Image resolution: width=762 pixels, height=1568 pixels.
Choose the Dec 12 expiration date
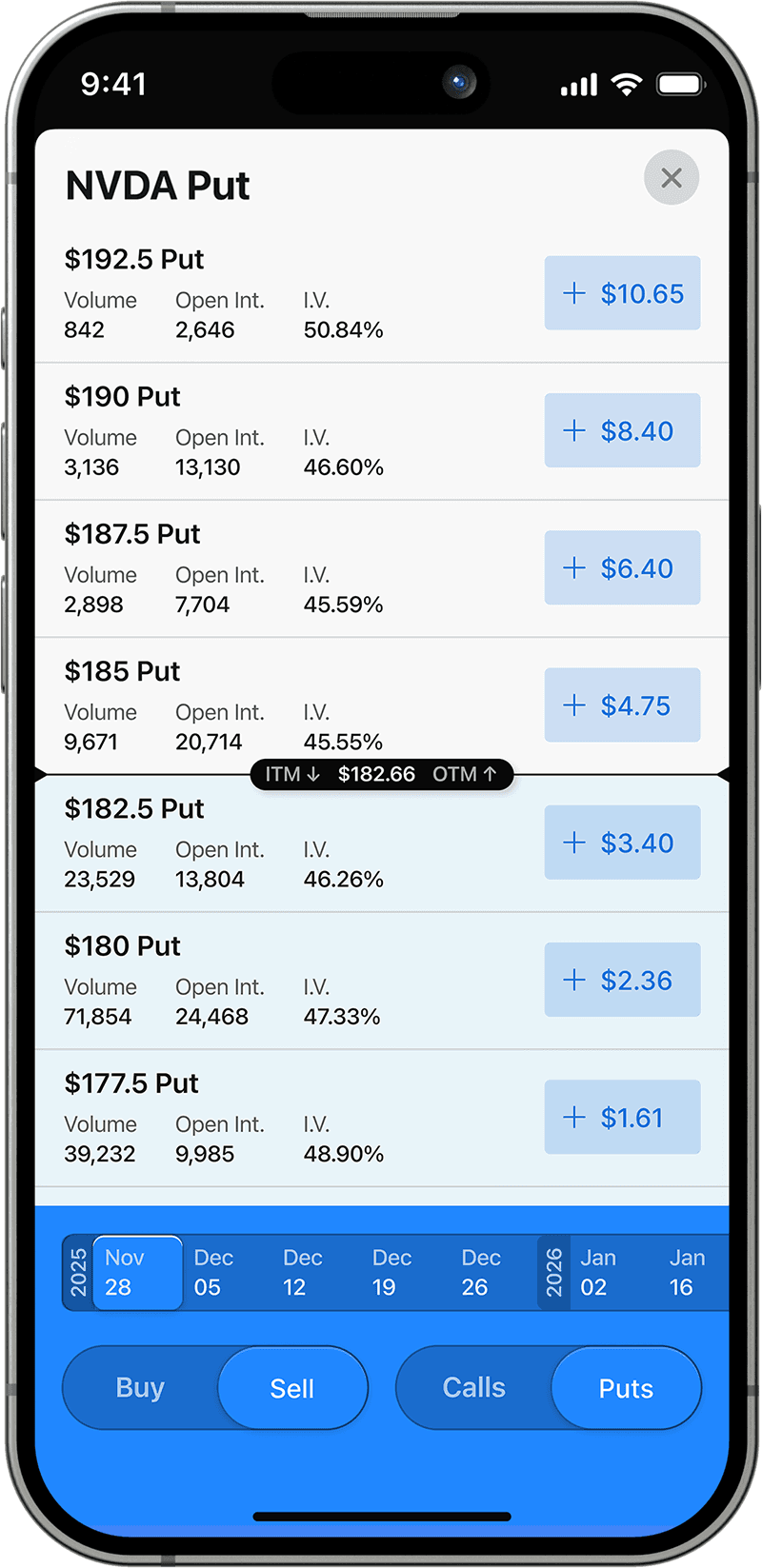coord(302,1273)
